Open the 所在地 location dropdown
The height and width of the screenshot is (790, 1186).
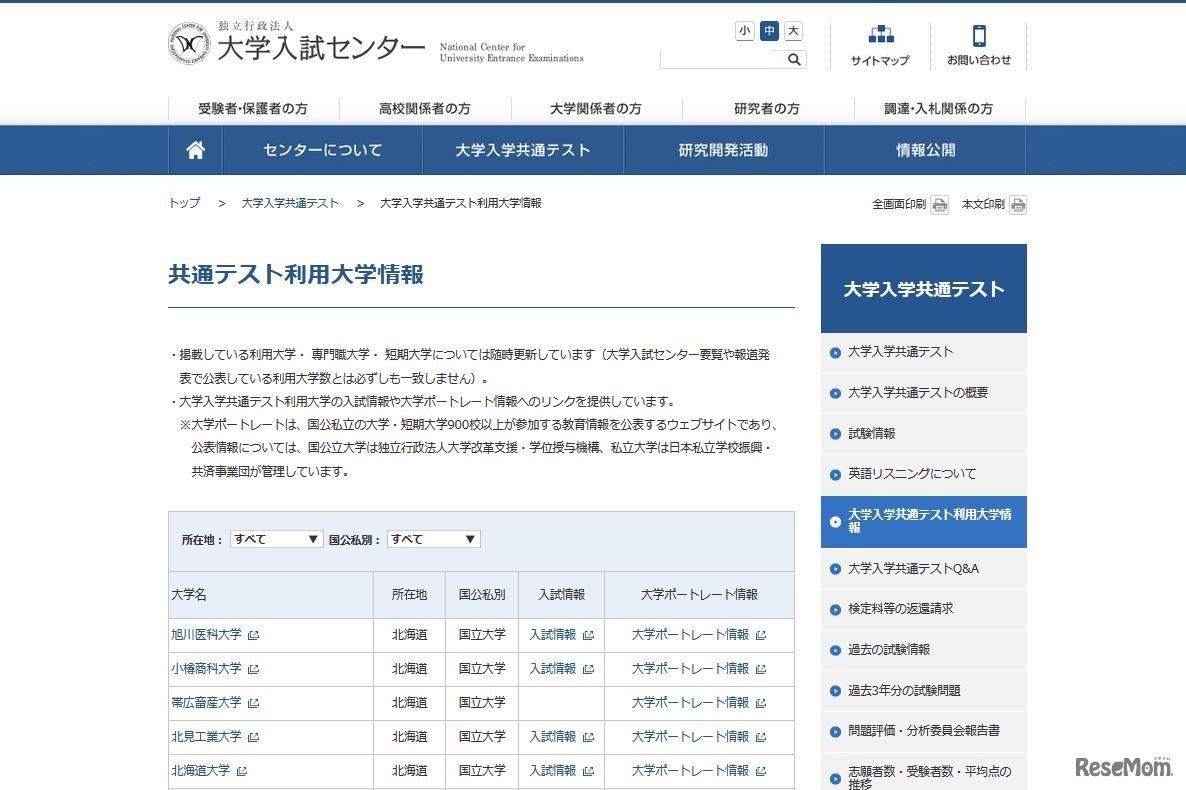(x=276, y=538)
